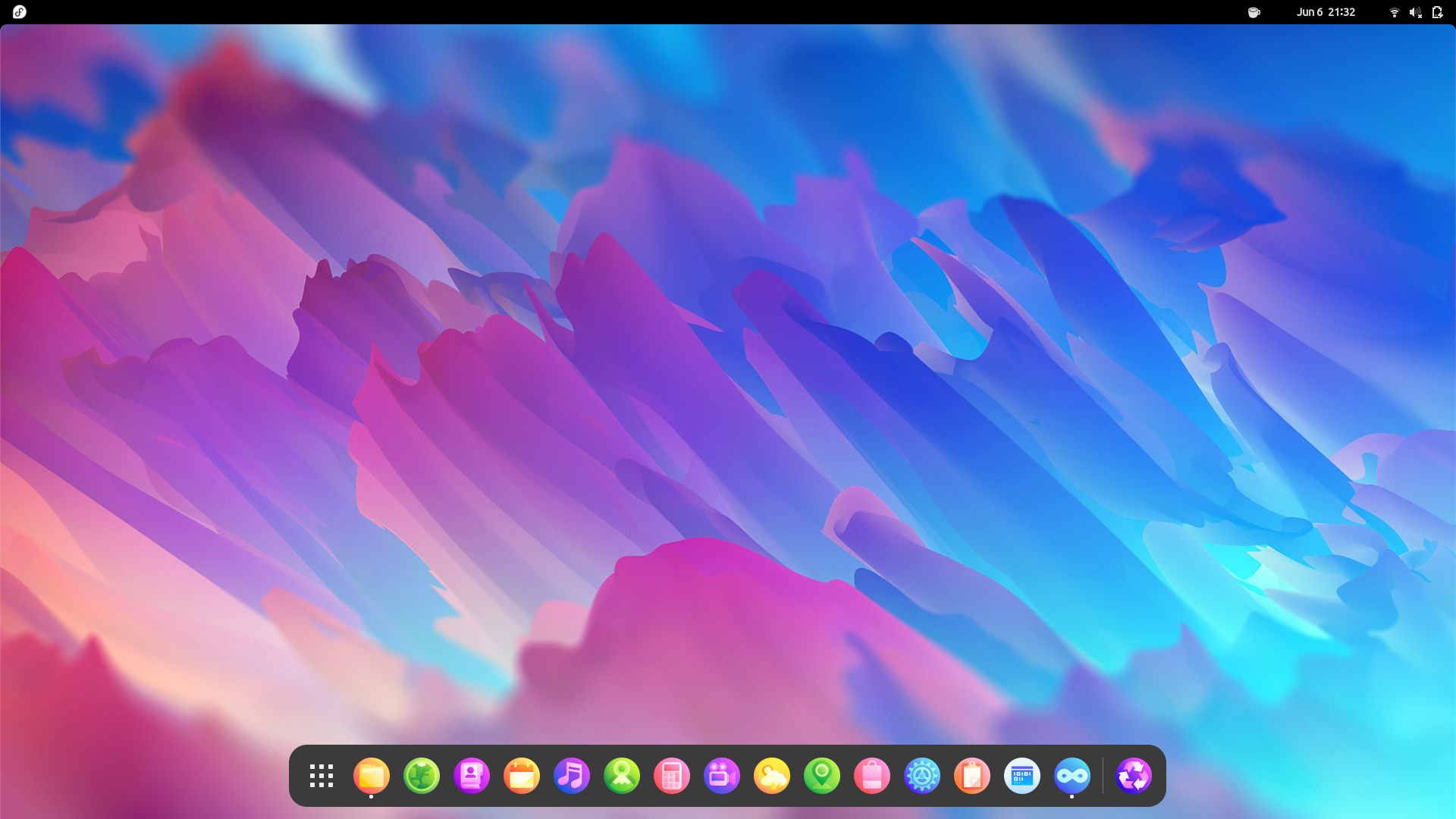1456x819 pixels.
Task: Show the applications grid from the dock
Action: (322, 776)
